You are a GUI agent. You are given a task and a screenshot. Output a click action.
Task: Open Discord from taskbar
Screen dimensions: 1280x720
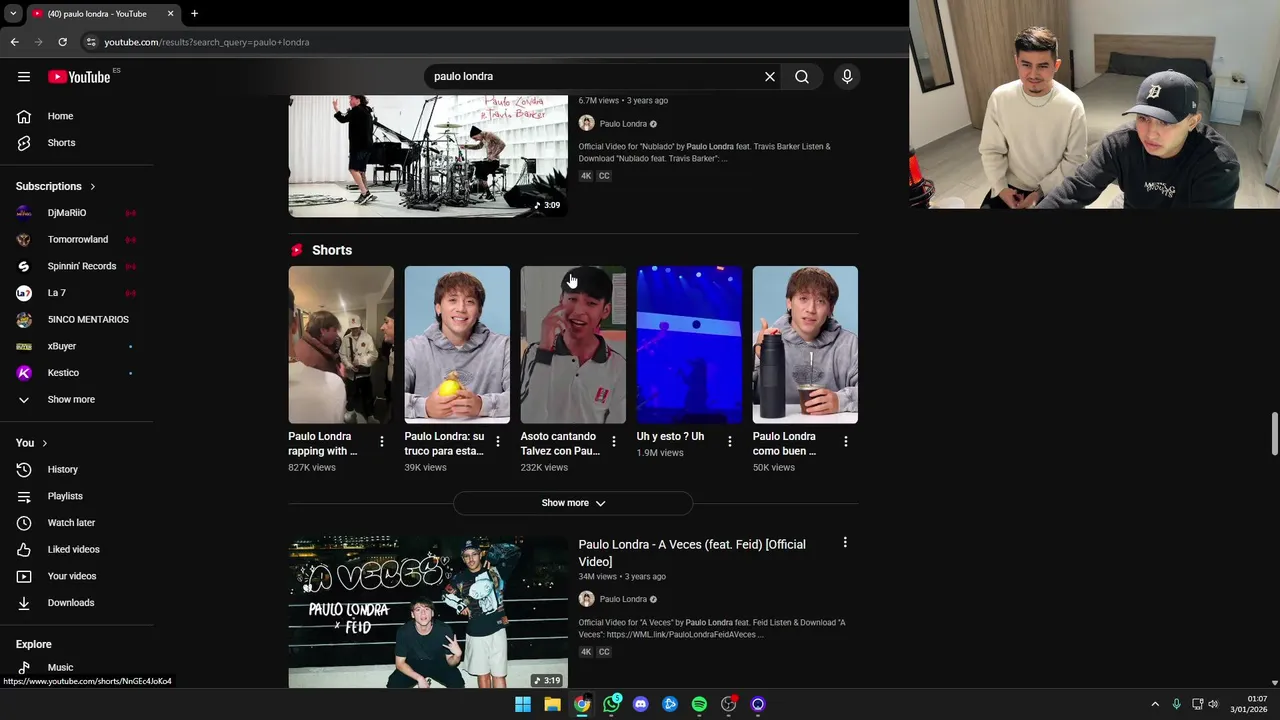[641, 704]
